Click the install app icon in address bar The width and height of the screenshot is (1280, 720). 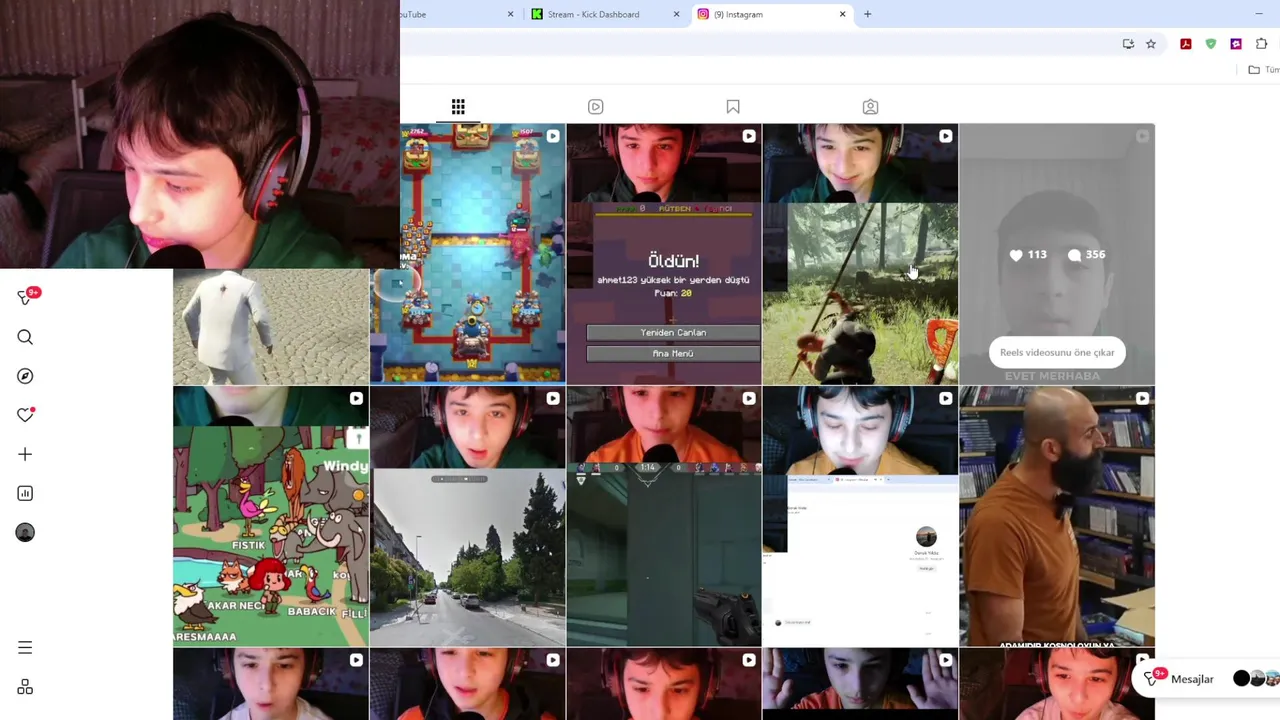click(1128, 44)
